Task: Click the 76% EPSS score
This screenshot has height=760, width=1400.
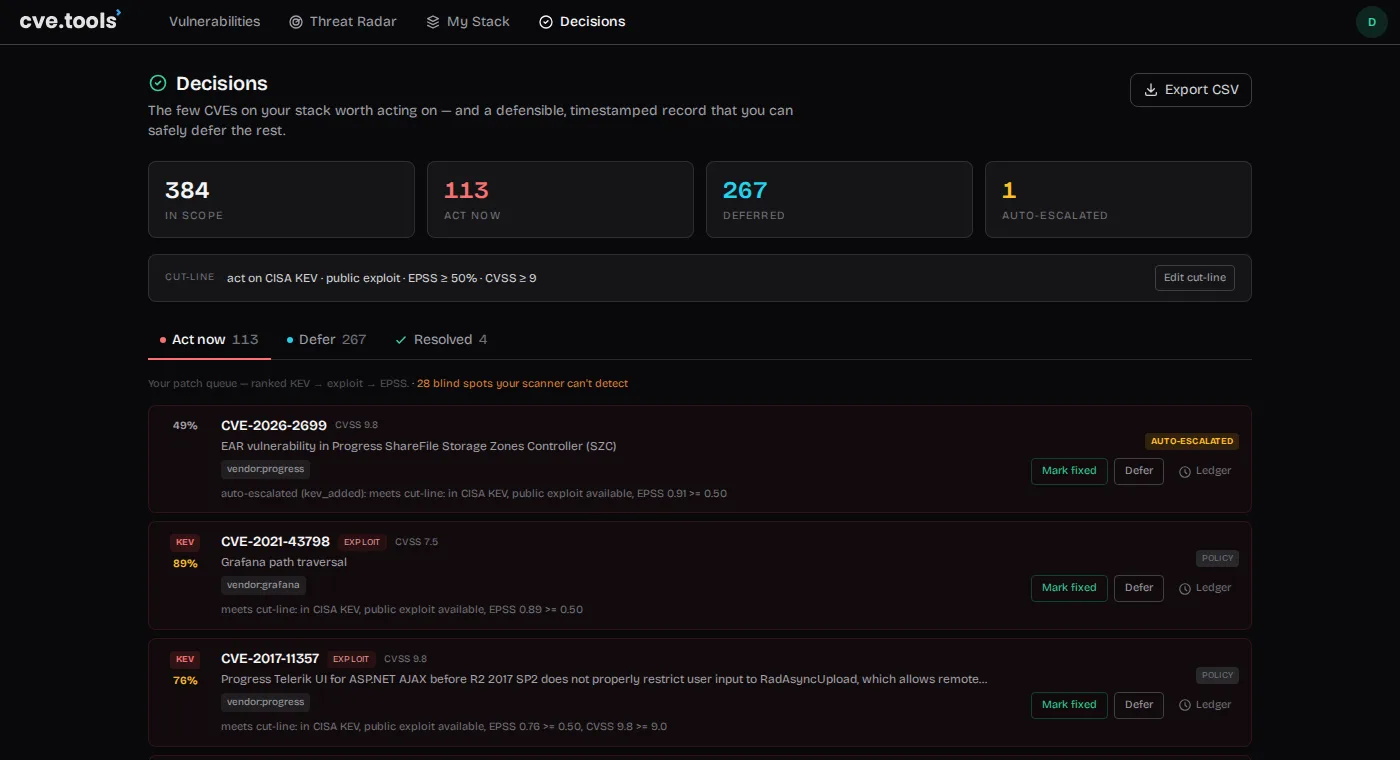Action: coord(185,680)
